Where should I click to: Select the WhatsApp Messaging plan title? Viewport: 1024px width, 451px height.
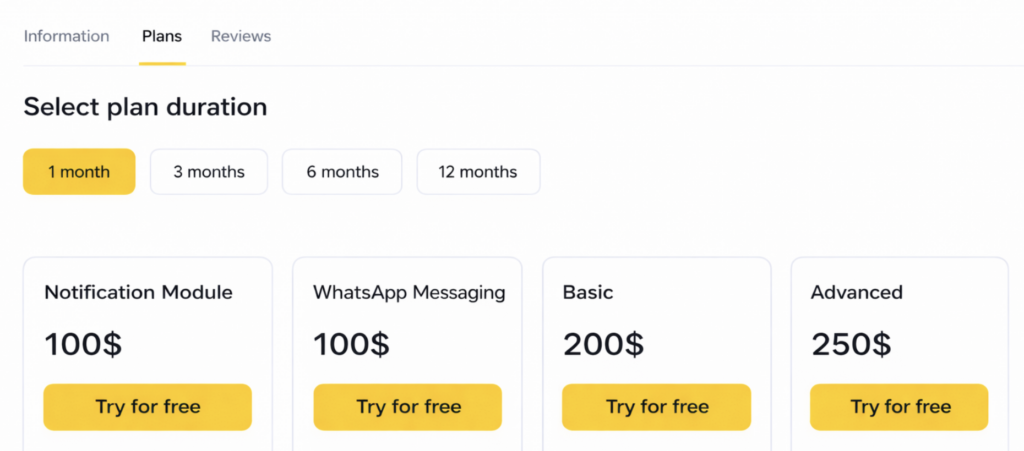pyautogui.click(x=409, y=293)
